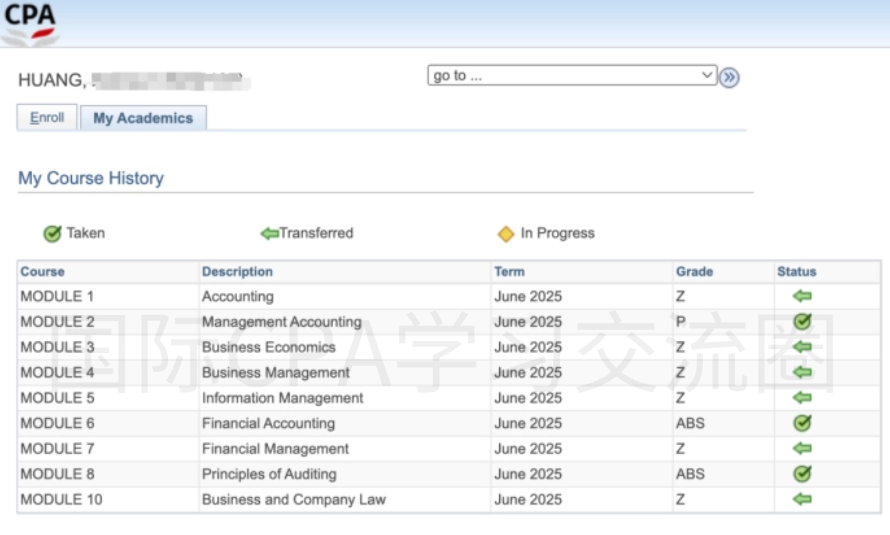Click transferred status icon for MODULE 4
Viewport: 890px width, 535px height.
coord(802,372)
